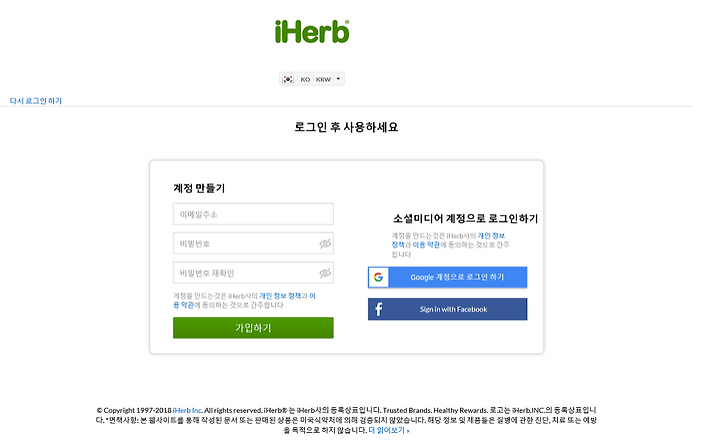
Task: Select the KO language label
Action: tap(305, 79)
